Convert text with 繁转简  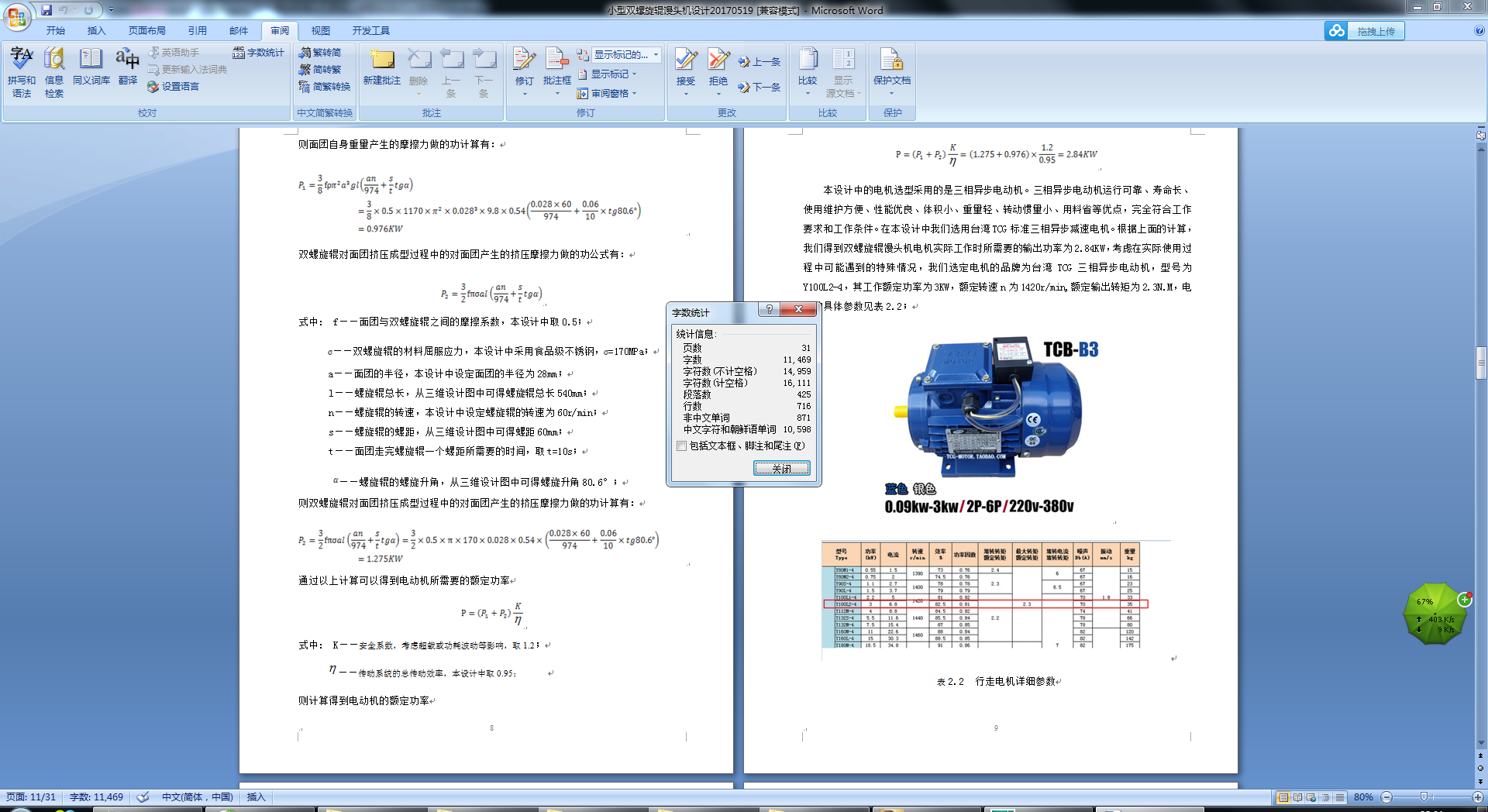[x=320, y=53]
